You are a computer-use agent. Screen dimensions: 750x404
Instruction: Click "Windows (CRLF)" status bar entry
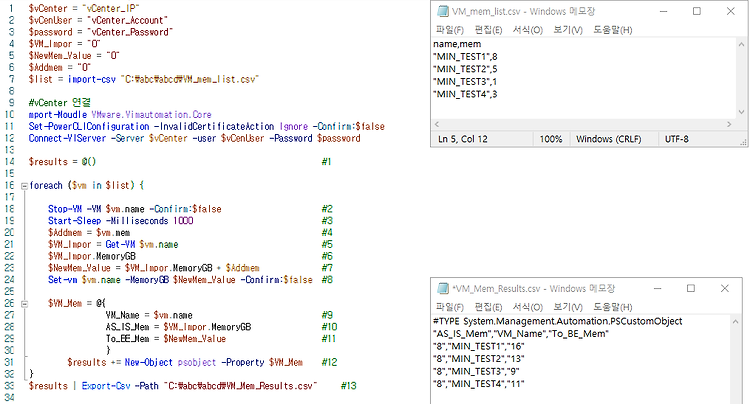tap(608, 139)
